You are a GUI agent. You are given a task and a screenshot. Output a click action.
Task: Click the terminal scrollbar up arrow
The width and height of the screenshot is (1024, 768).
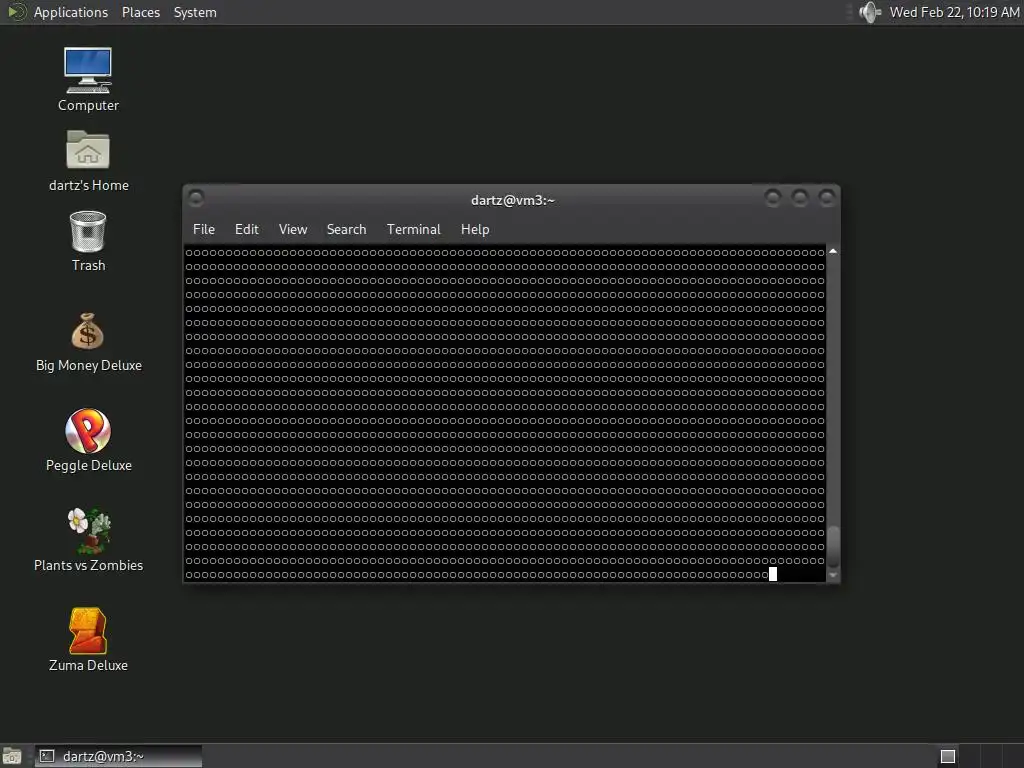pyautogui.click(x=833, y=251)
